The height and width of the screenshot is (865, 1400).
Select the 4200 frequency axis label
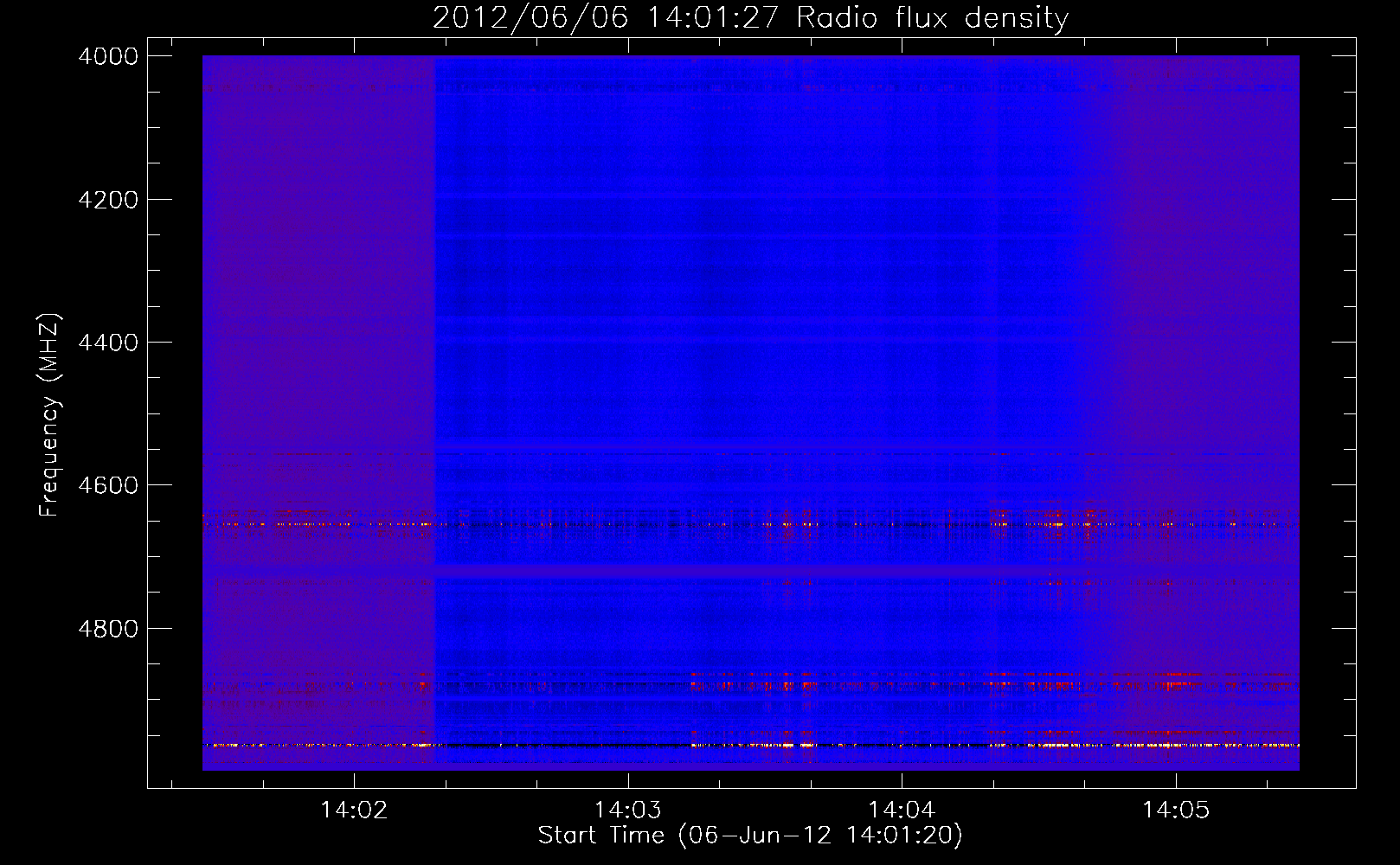pos(108,200)
